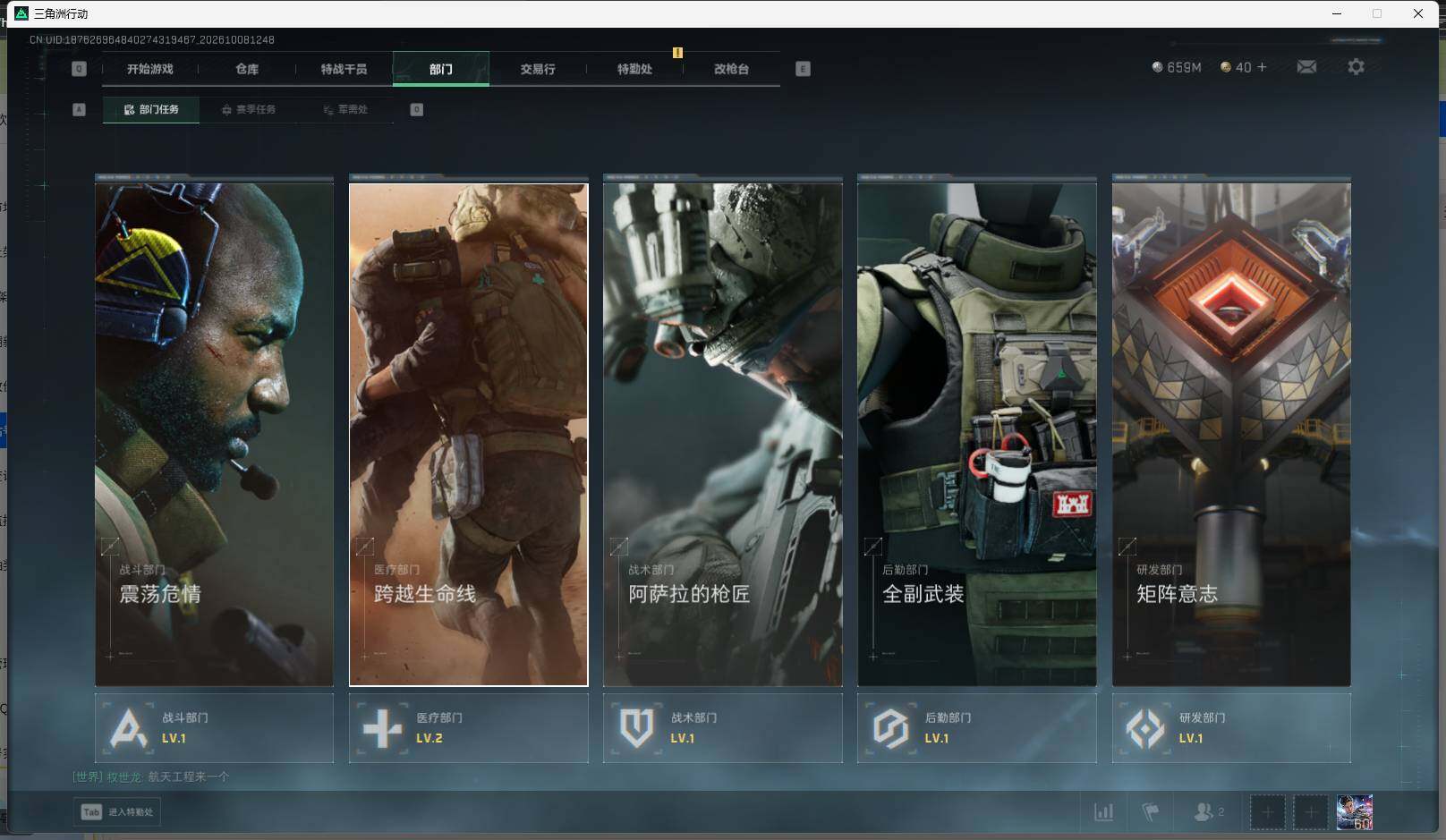Add currency with the plus beside 40
1446x840 pixels.
[1262, 67]
